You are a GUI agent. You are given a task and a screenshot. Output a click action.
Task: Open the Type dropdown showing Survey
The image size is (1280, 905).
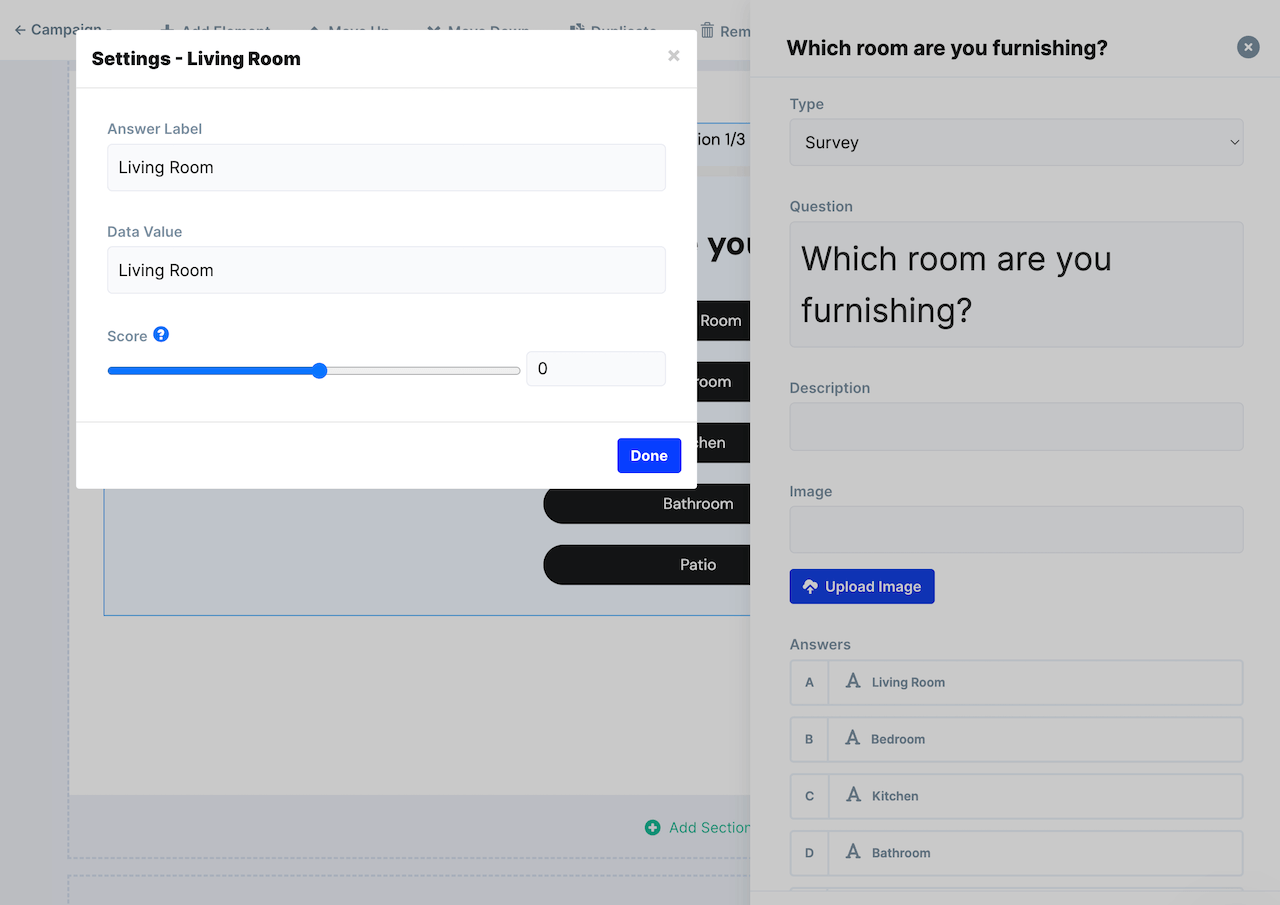1016,142
